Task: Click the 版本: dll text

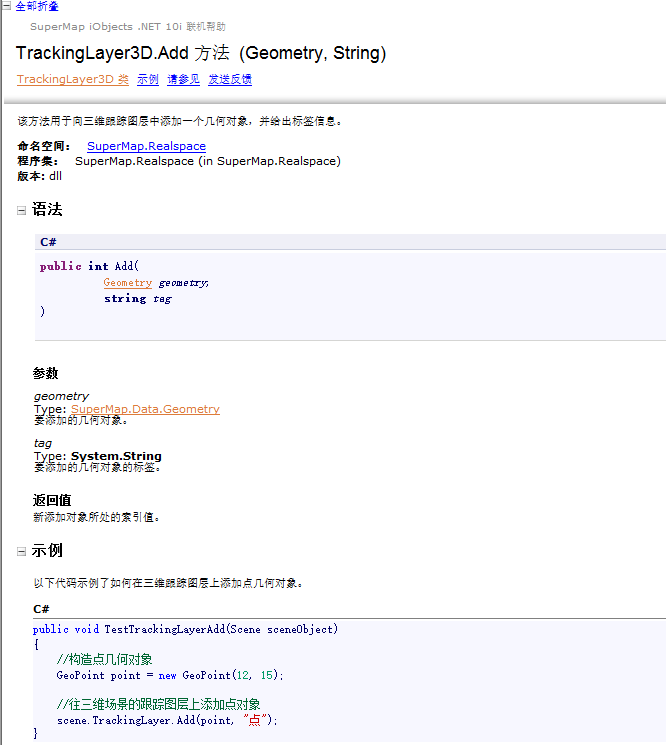Action: click(x=39, y=176)
